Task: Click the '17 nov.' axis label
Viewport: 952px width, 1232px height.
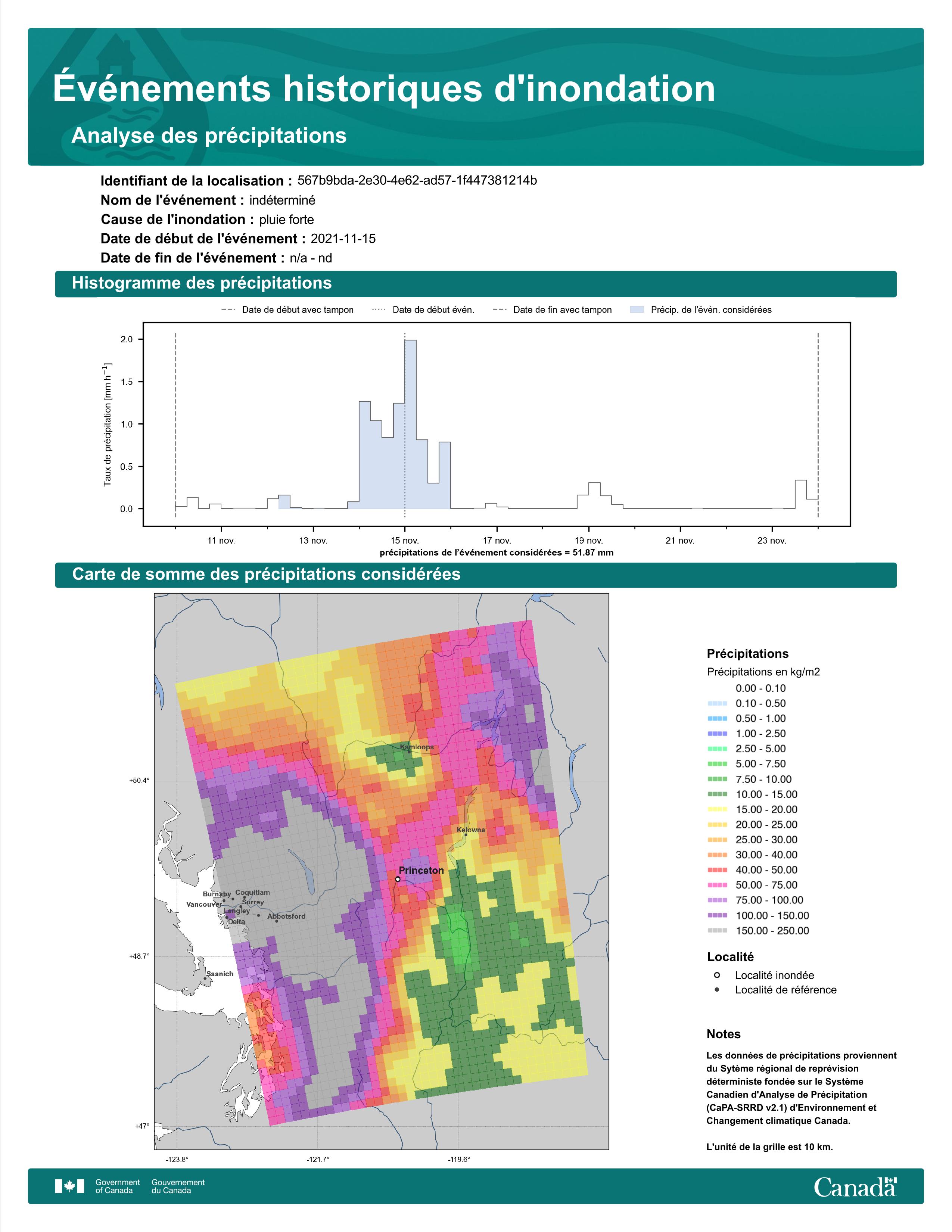Action: pos(497,541)
